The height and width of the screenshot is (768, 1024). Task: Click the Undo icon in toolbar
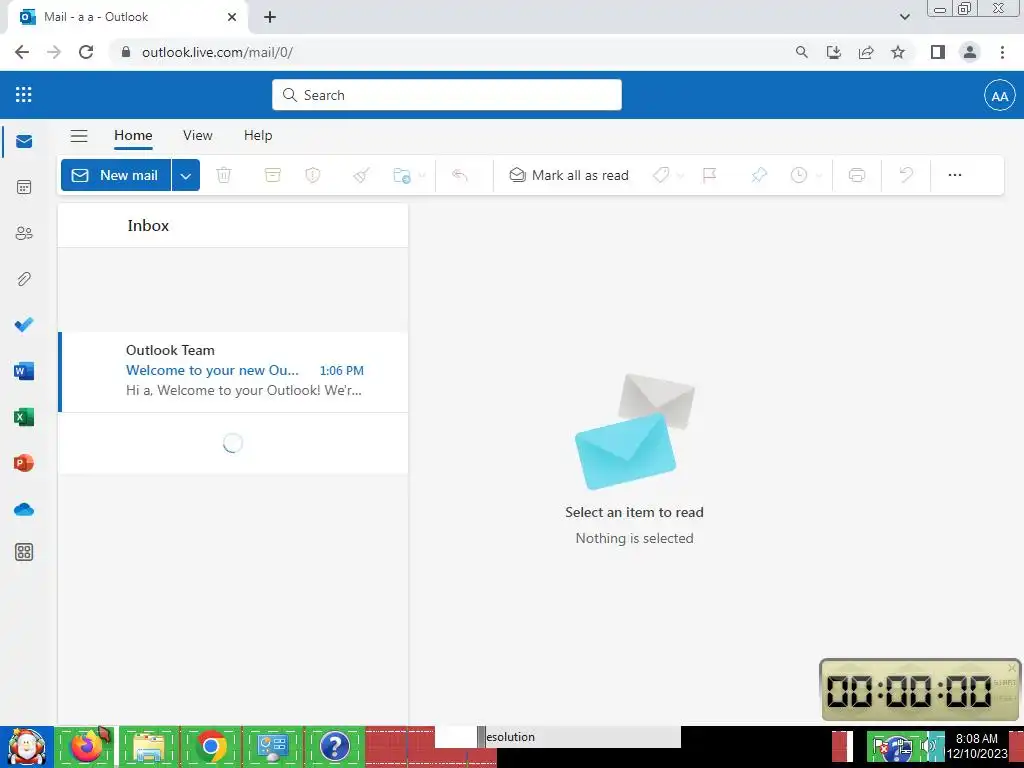[x=906, y=175]
